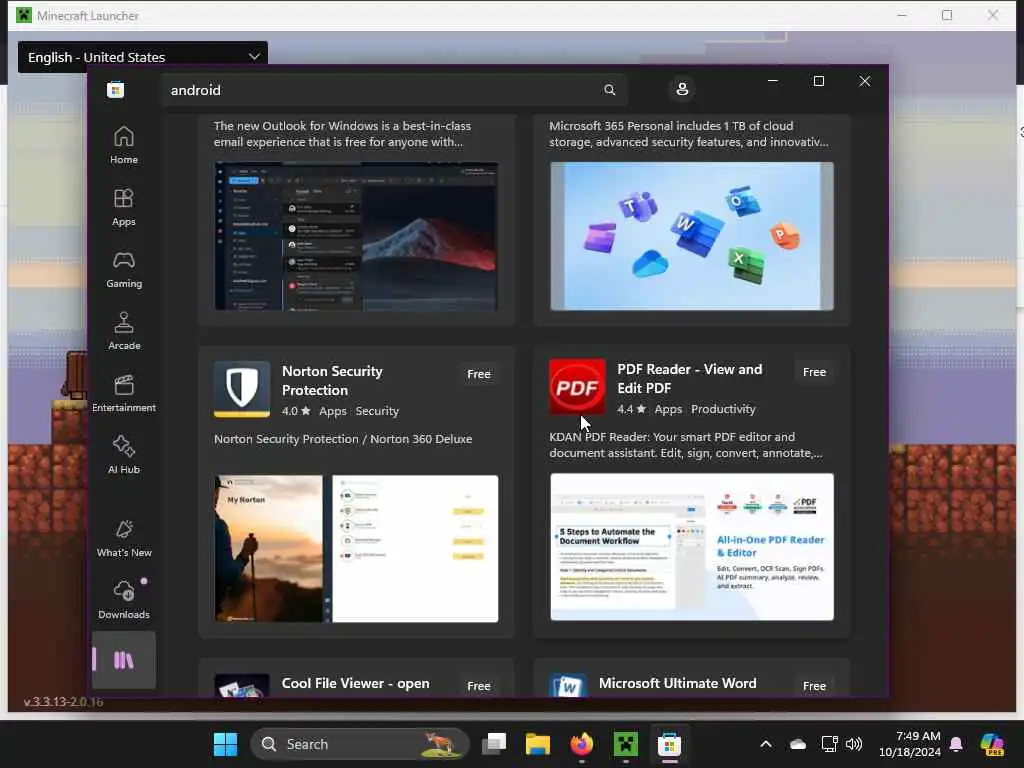
Task: Open Home in Store sidebar
Action: tap(123, 145)
